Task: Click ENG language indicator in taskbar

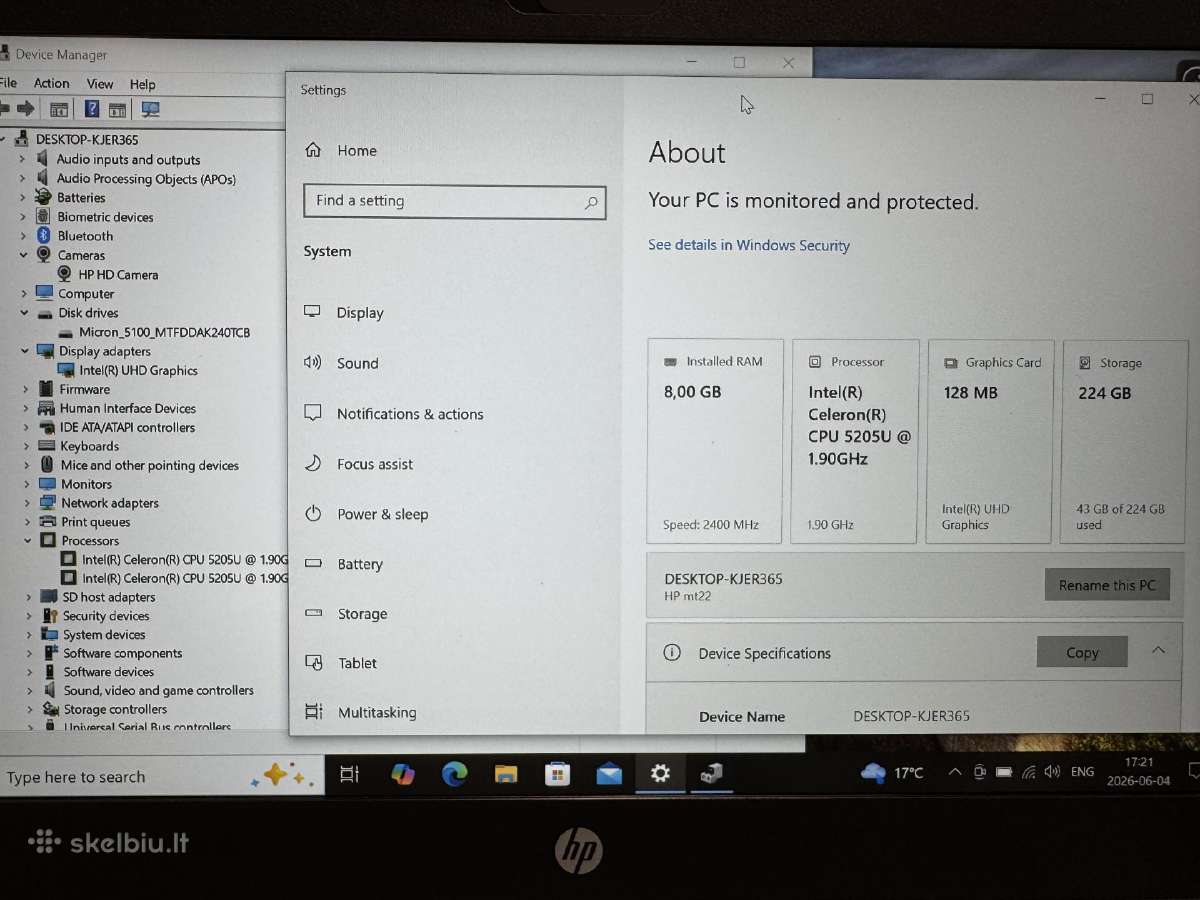Action: pyautogui.click(x=1082, y=772)
